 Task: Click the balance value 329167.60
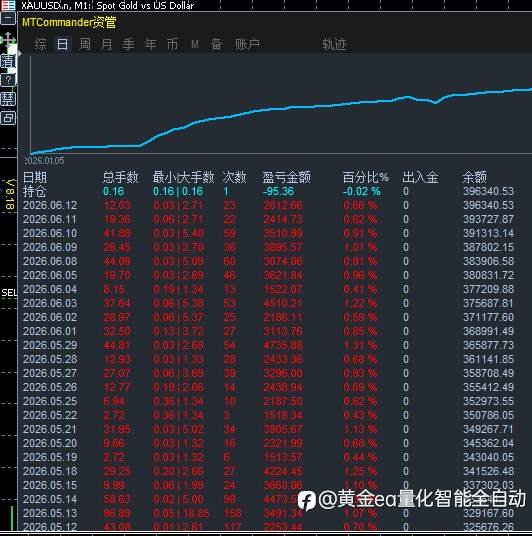(x=489, y=513)
